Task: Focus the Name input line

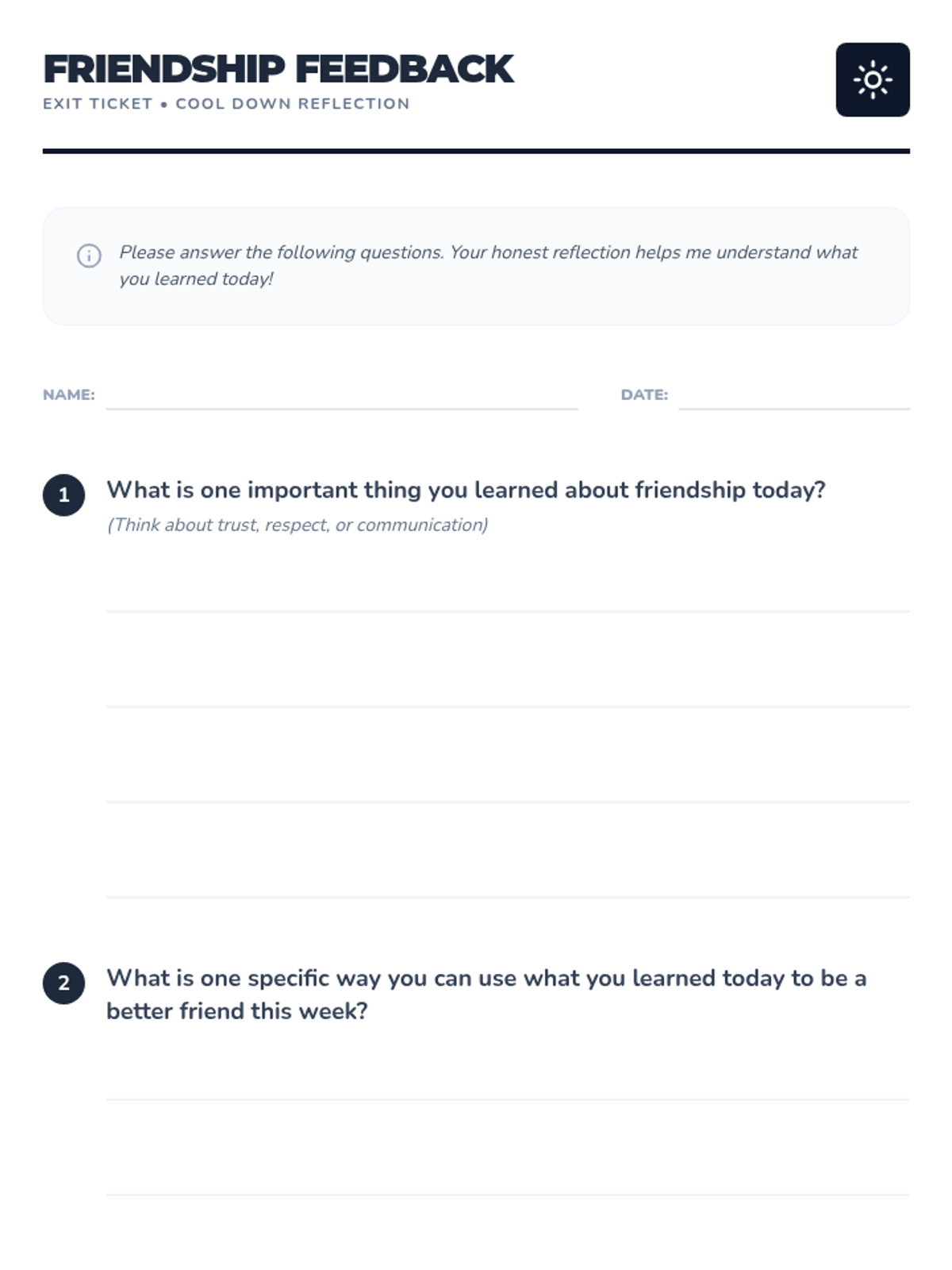Action: [341, 395]
